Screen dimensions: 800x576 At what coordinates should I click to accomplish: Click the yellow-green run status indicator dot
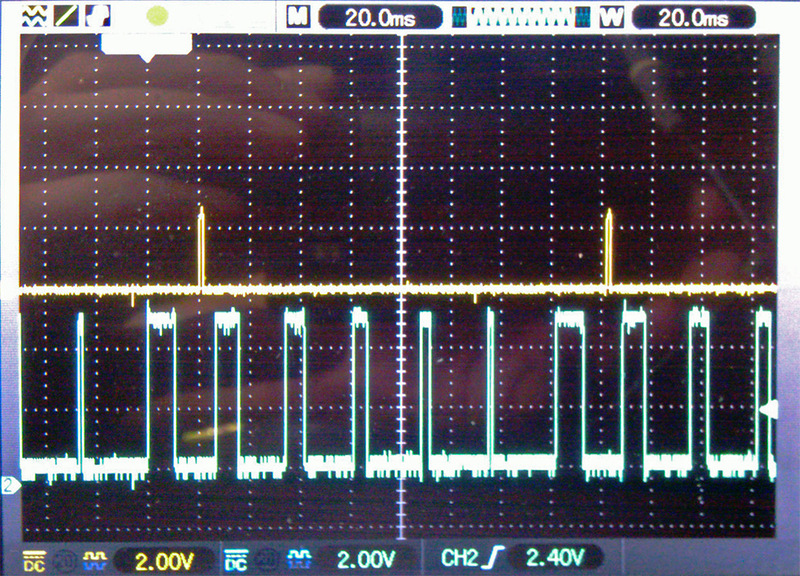[158, 15]
